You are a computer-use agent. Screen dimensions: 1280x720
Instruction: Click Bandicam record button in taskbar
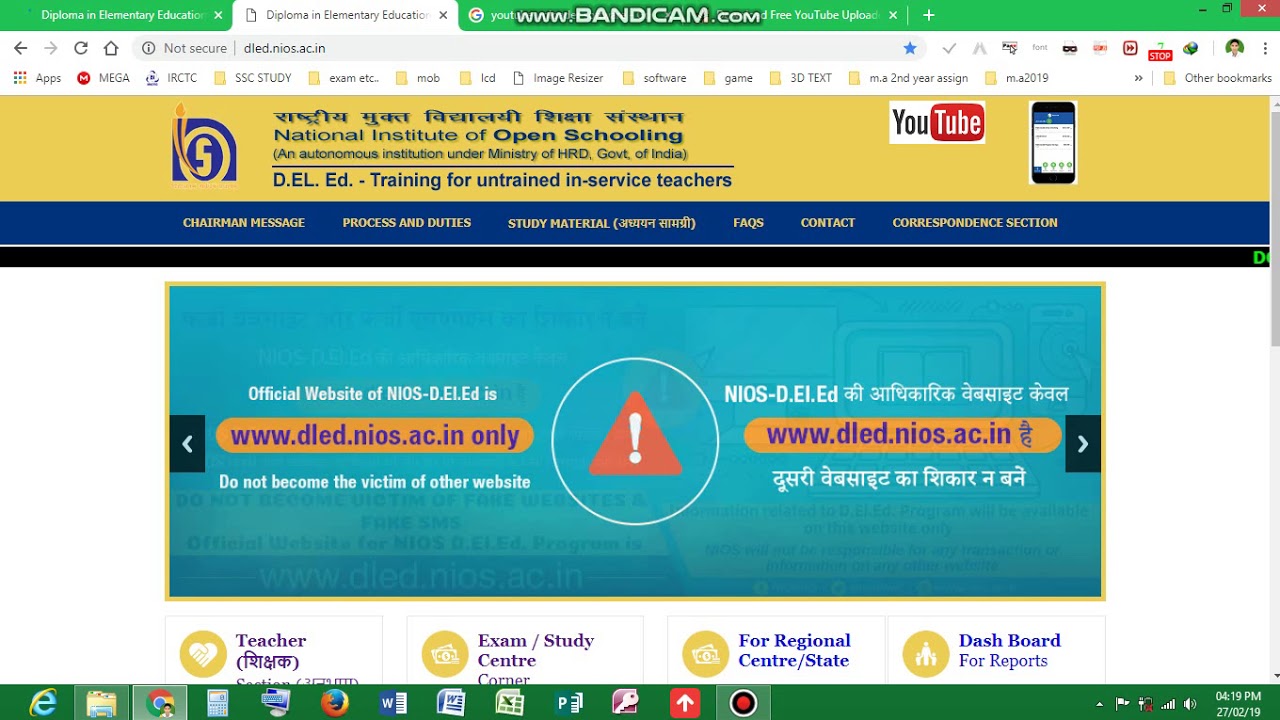pos(743,704)
